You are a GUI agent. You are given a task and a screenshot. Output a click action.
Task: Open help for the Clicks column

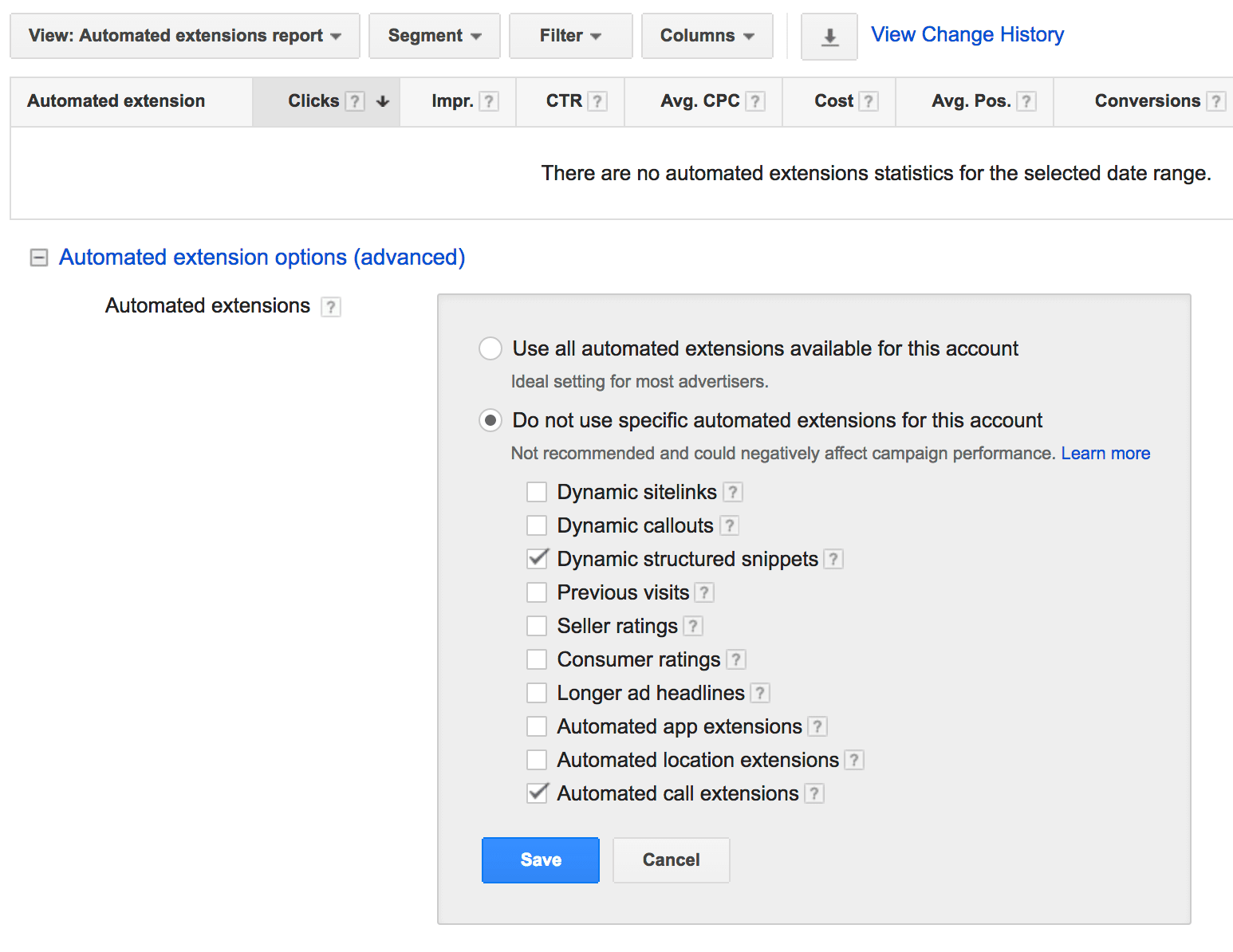[353, 100]
